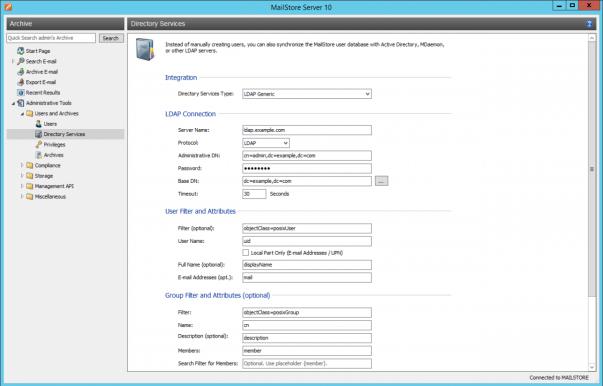Open Recent Results icon
Screen dimensions: 603x386
coord(21,93)
